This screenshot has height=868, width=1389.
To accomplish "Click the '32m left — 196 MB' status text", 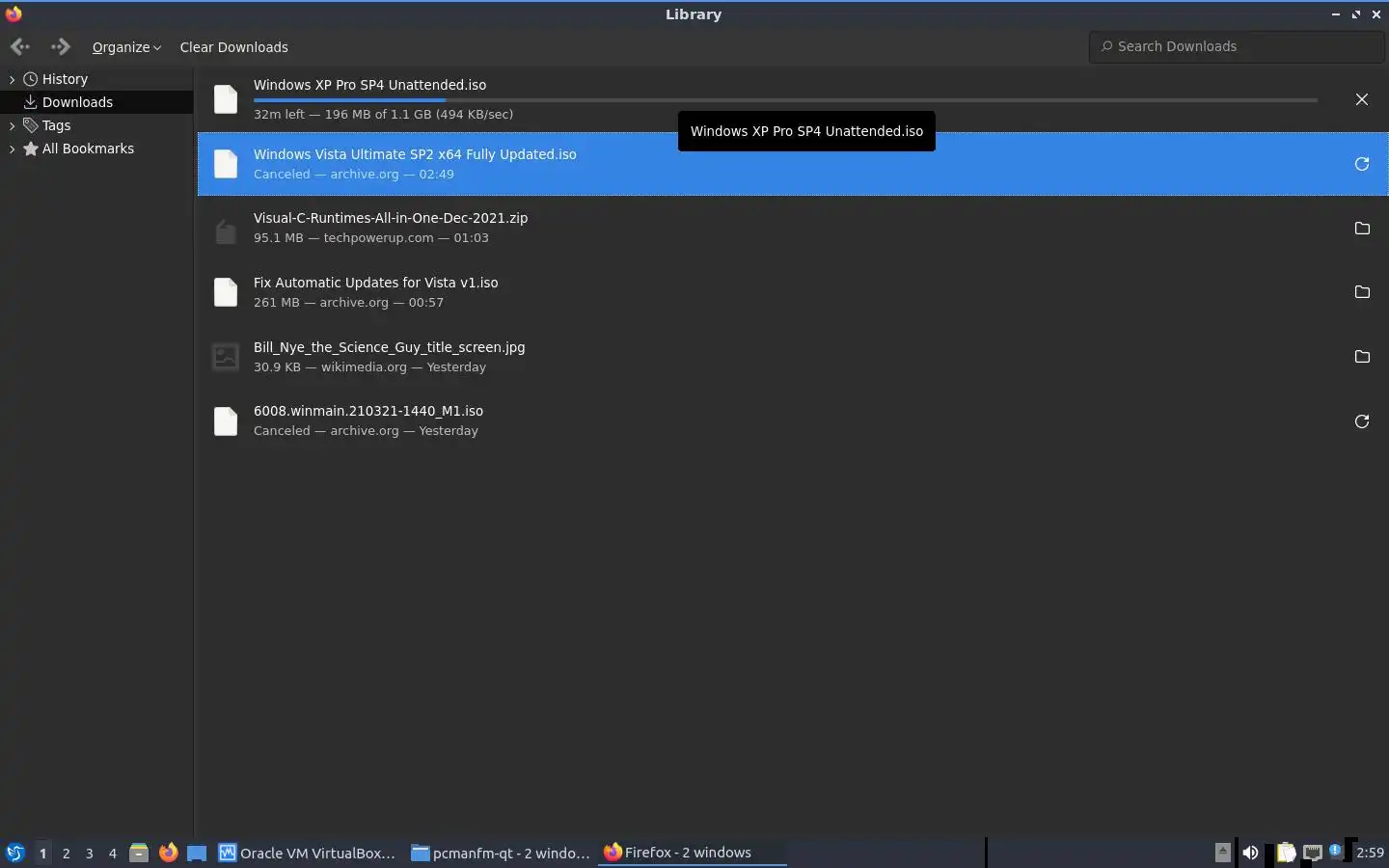I will [x=383, y=114].
